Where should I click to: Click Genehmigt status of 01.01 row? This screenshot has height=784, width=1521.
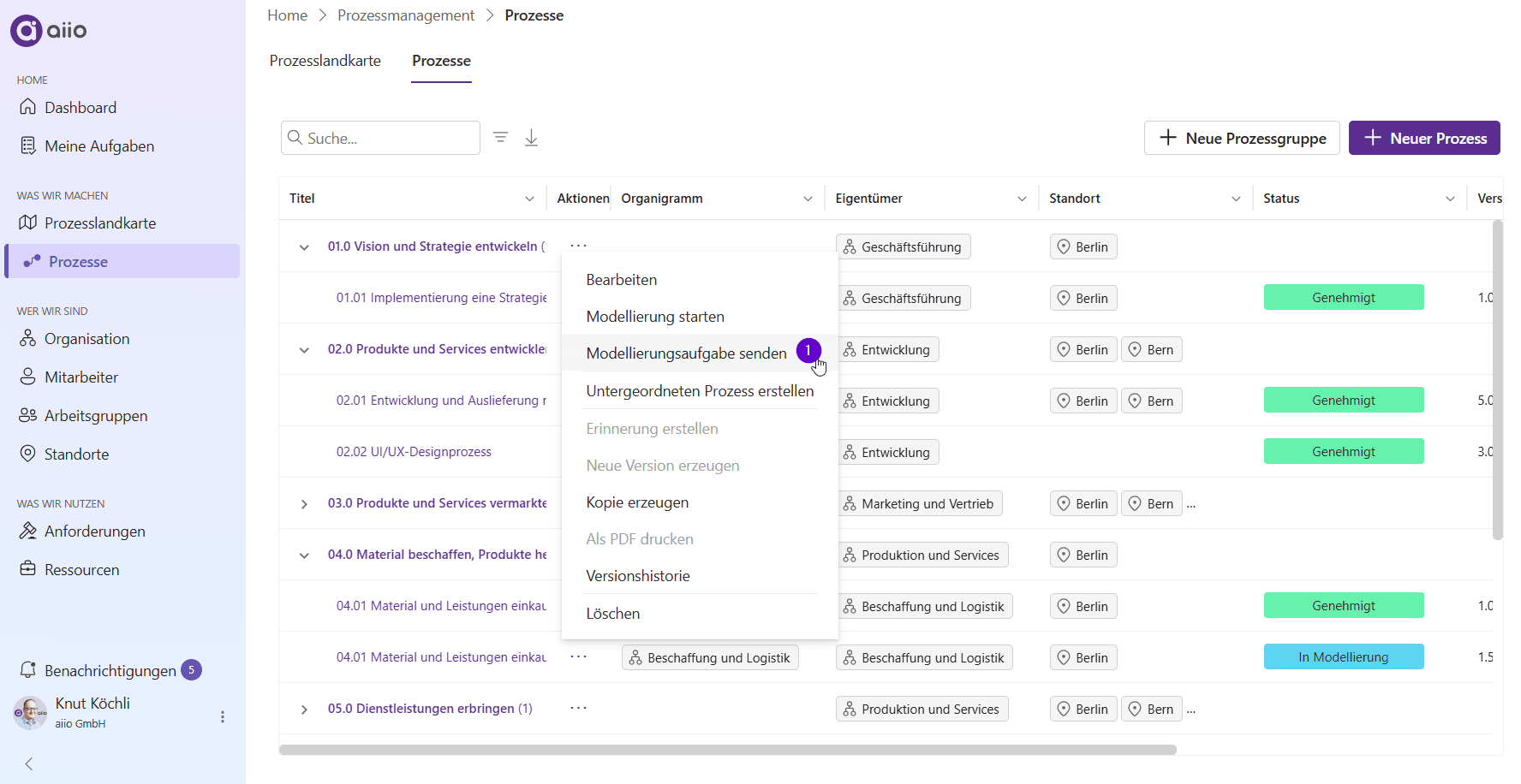[x=1344, y=298]
